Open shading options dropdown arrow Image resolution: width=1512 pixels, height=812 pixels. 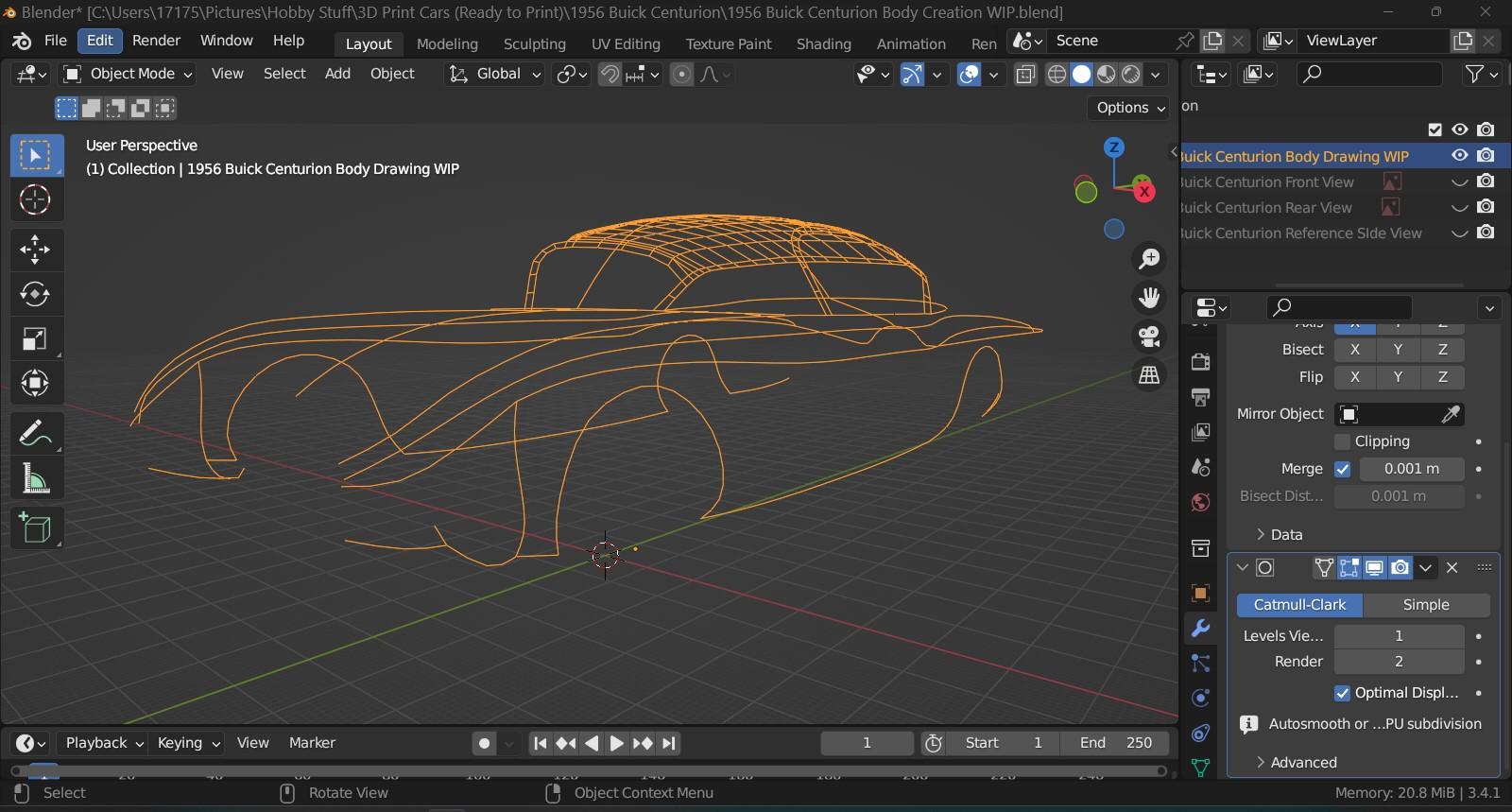pyautogui.click(x=1156, y=75)
